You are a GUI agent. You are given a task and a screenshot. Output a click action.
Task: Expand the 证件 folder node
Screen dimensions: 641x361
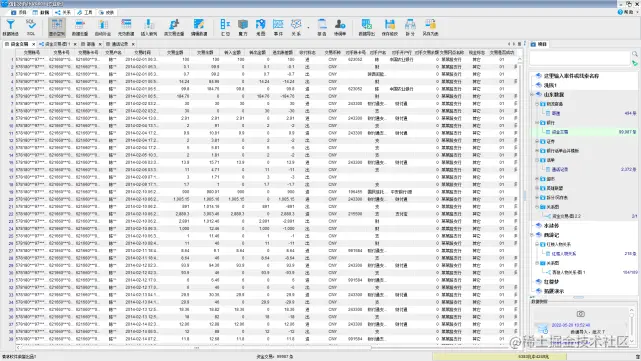coord(537,141)
